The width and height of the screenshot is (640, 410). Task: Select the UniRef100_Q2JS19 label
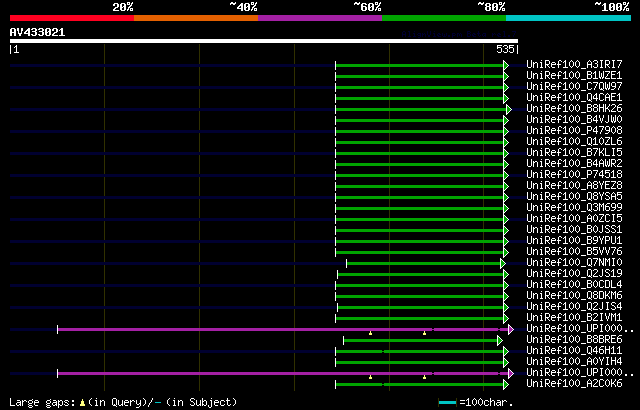574,274
